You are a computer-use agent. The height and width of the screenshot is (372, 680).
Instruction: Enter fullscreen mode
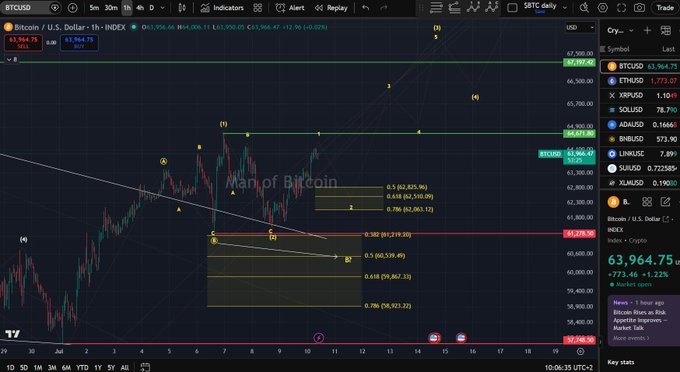tap(621, 8)
